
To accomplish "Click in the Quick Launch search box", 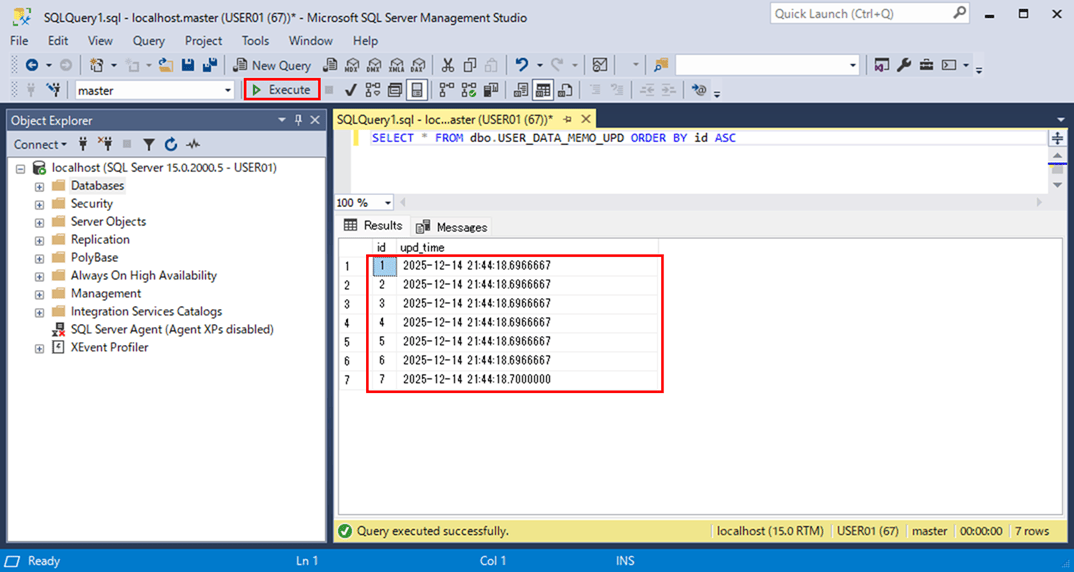I will [x=860, y=13].
